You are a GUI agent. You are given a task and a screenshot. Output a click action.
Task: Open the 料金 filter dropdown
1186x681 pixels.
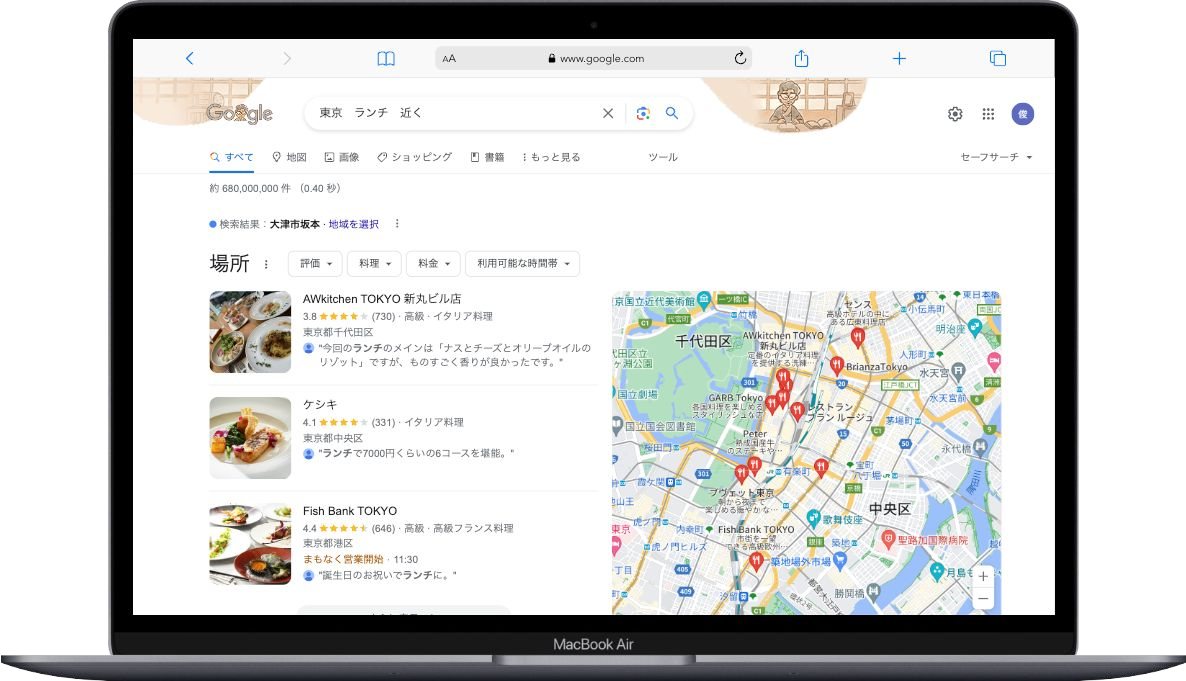point(433,263)
